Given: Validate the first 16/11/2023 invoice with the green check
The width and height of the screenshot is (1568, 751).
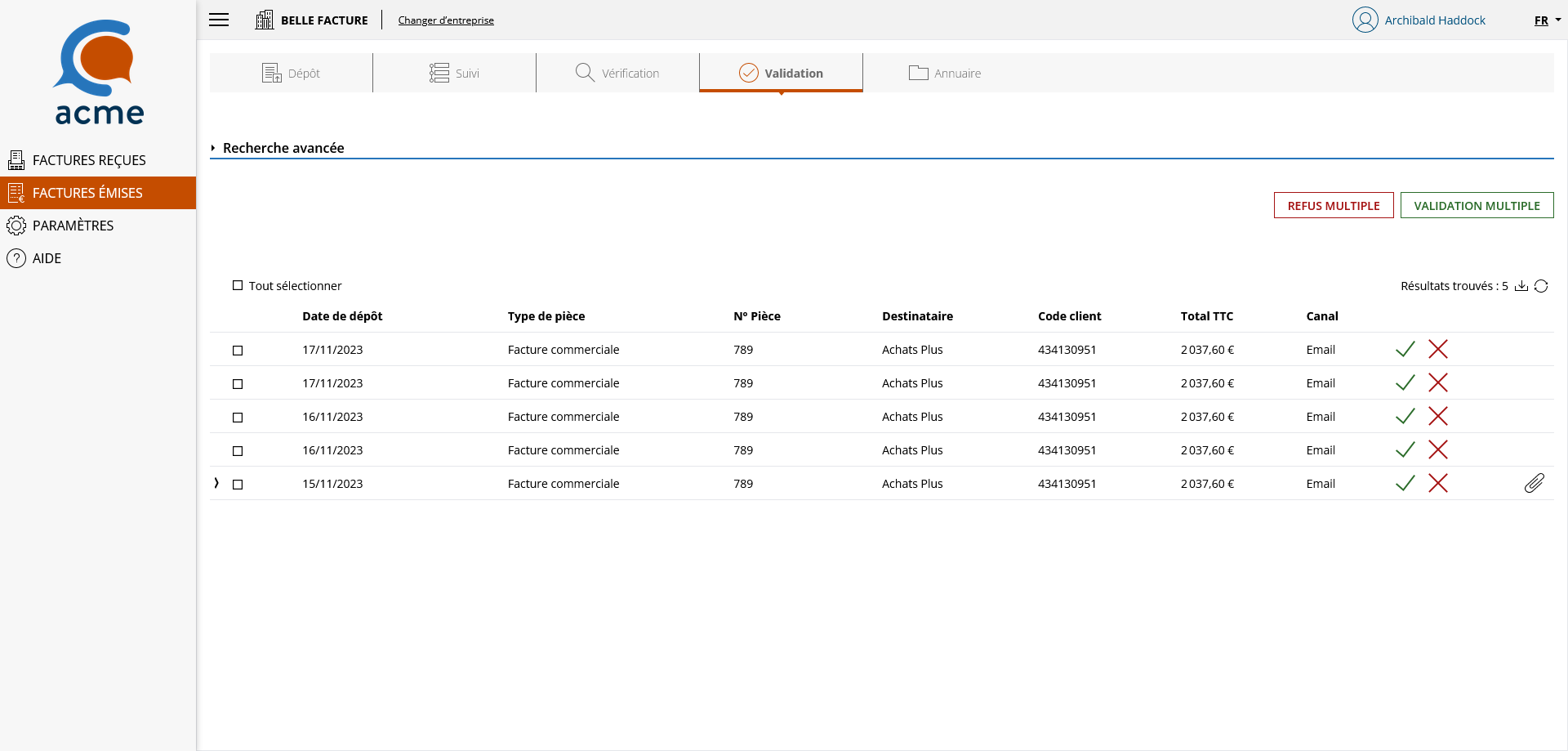Looking at the screenshot, I should click(x=1405, y=417).
